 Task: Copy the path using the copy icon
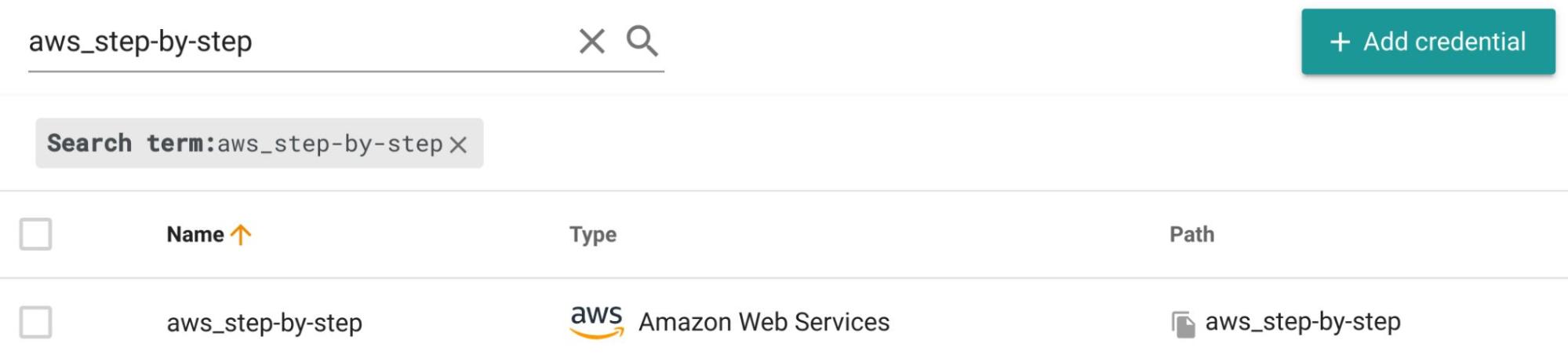click(1183, 324)
